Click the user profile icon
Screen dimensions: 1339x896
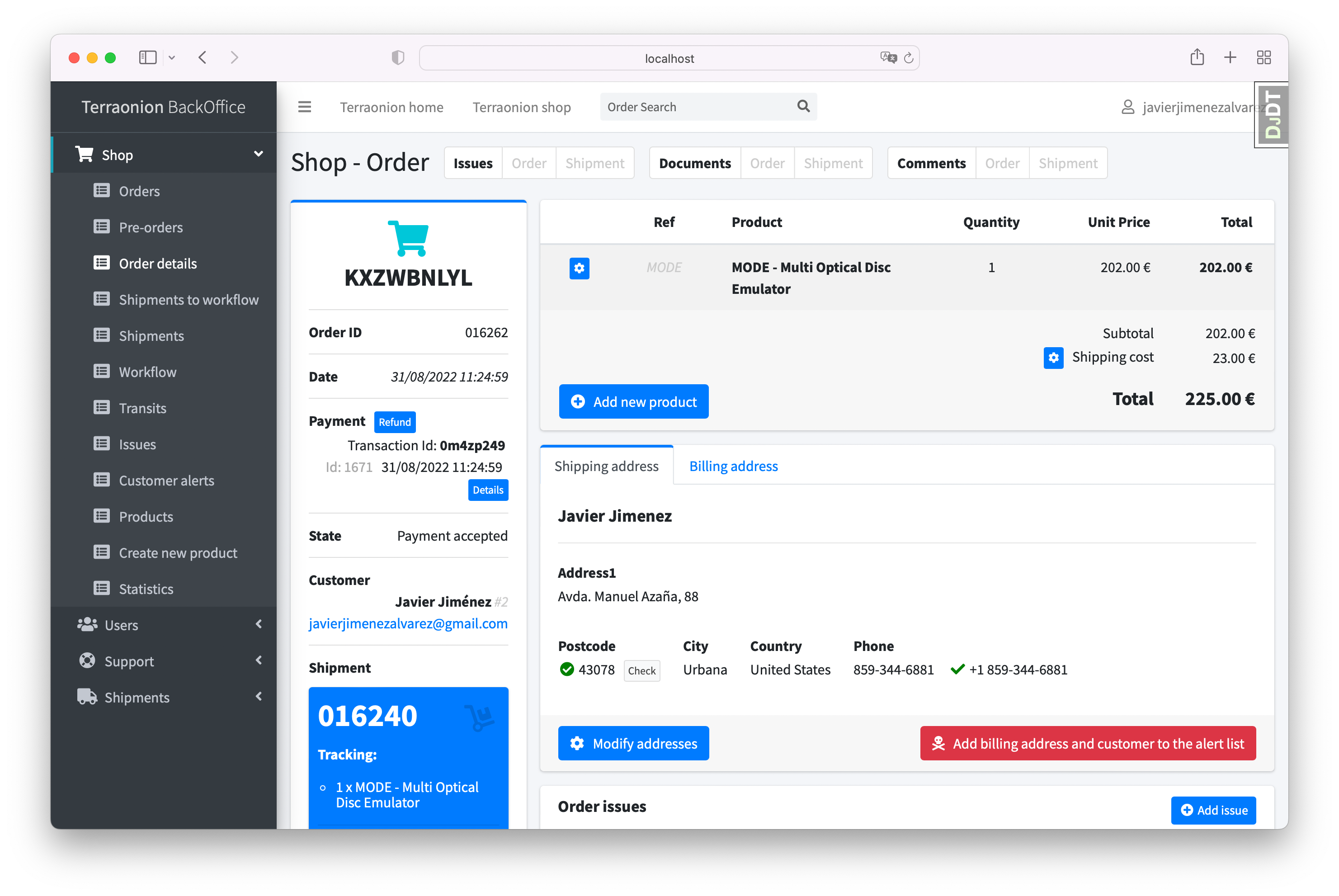click(x=1127, y=107)
